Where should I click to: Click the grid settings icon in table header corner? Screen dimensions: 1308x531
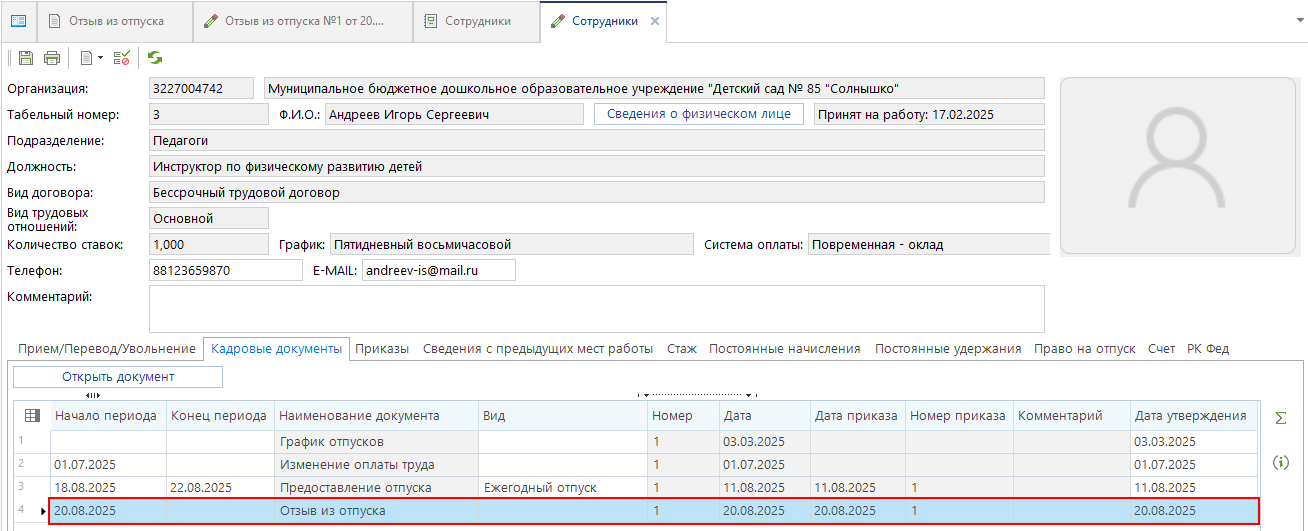31,416
